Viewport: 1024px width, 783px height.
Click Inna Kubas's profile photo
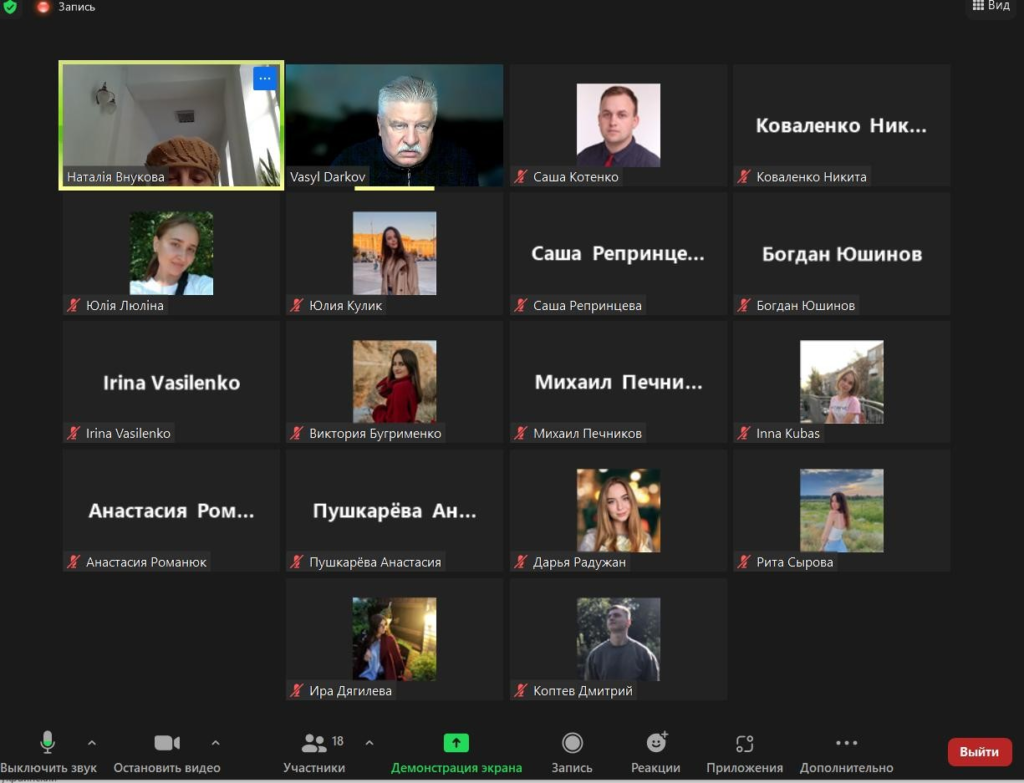tap(842, 381)
